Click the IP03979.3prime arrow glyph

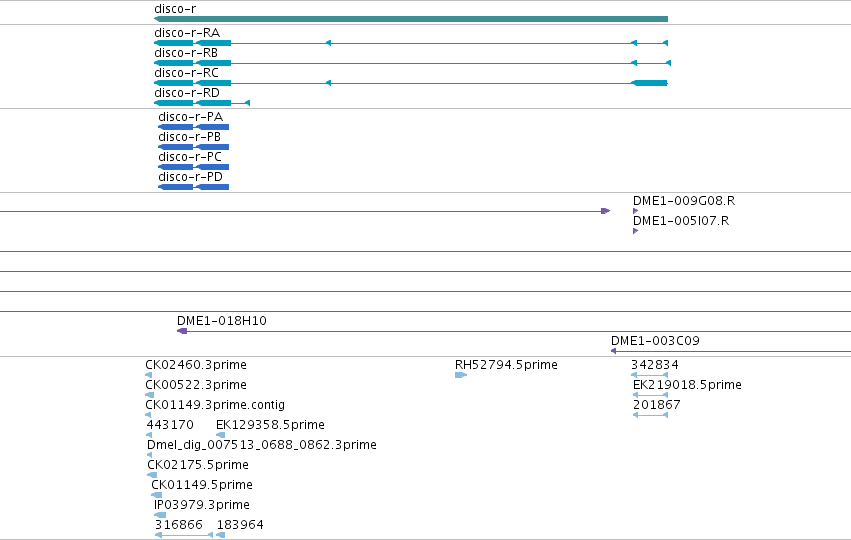160,516
